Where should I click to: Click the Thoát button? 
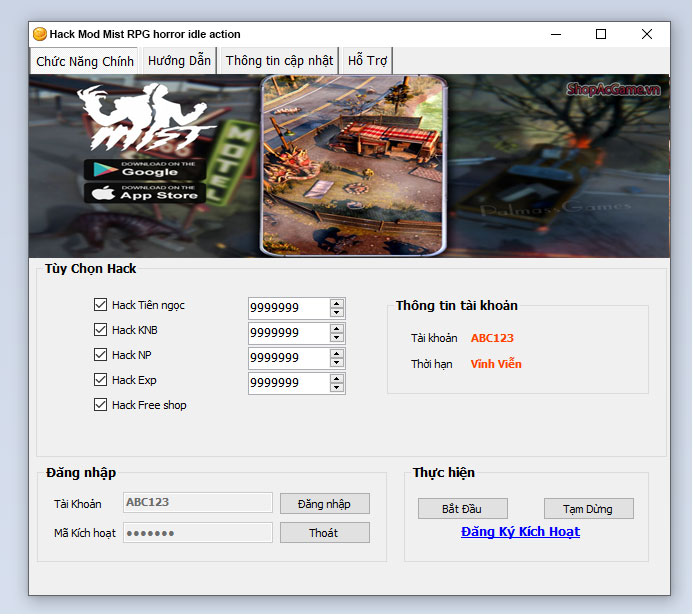pyautogui.click(x=324, y=533)
